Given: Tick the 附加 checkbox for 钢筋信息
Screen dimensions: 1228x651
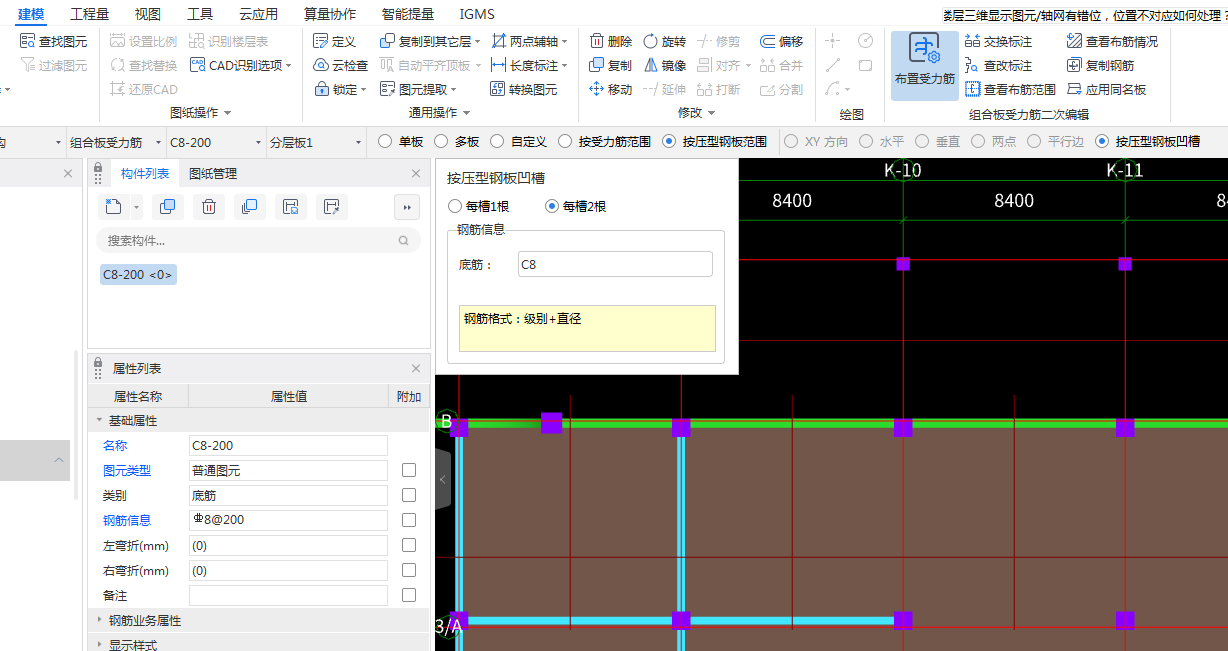Looking at the screenshot, I should (x=409, y=520).
